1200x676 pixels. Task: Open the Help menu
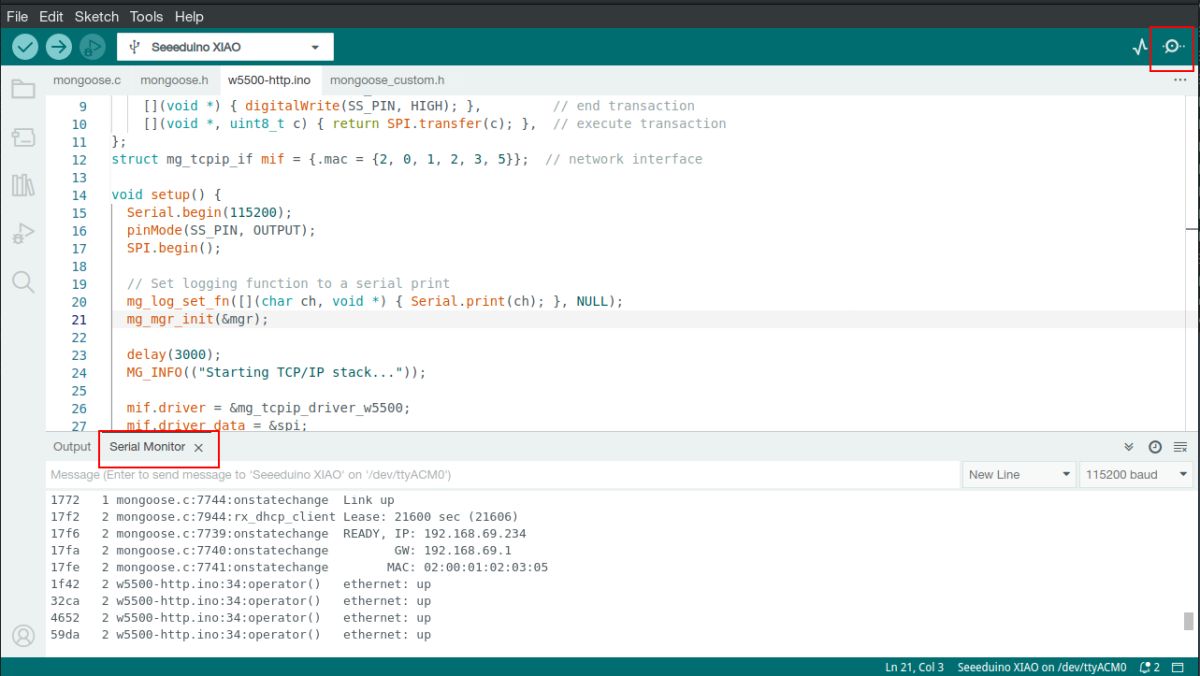coord(189,16)
